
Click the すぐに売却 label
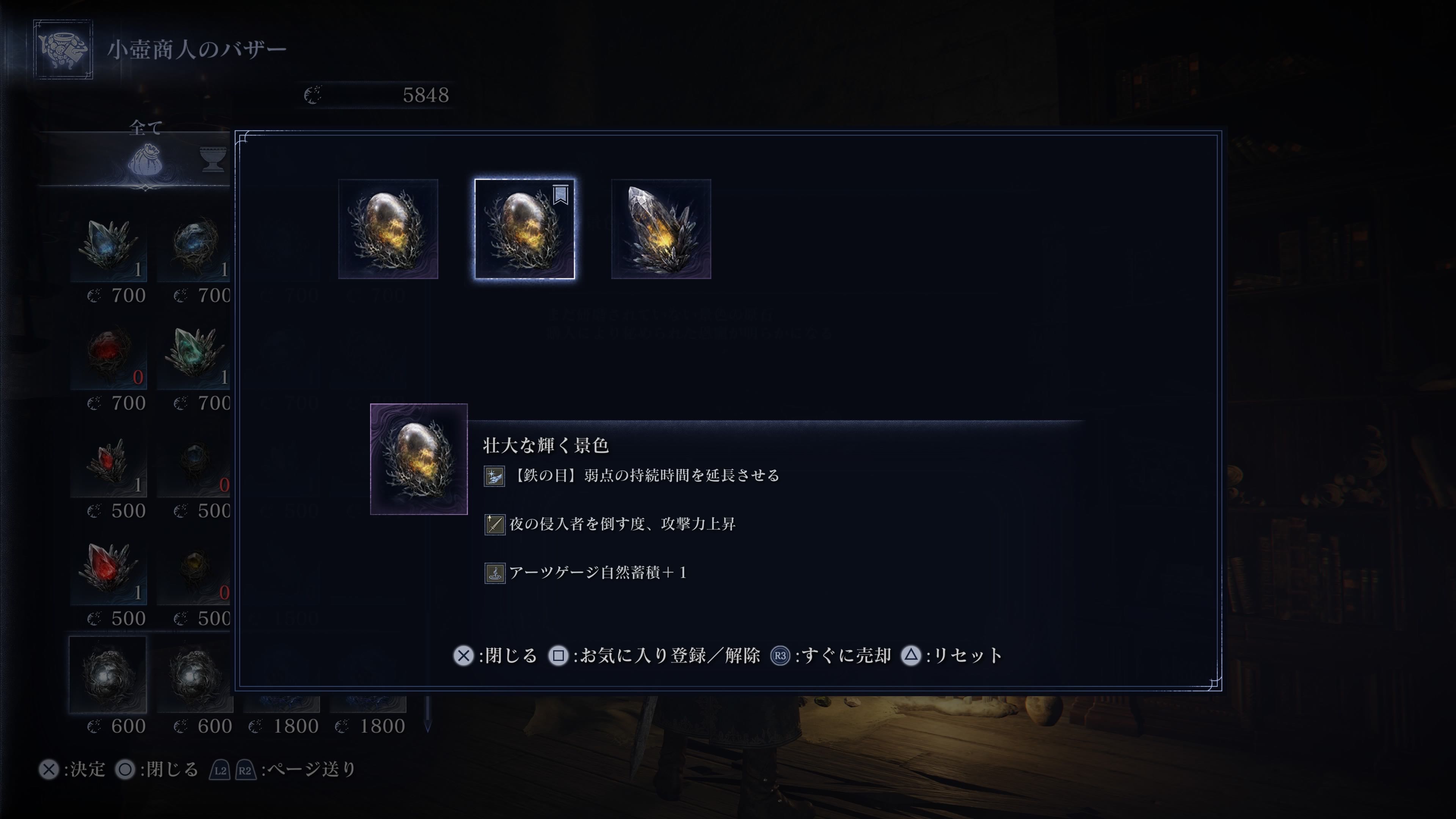846,656
